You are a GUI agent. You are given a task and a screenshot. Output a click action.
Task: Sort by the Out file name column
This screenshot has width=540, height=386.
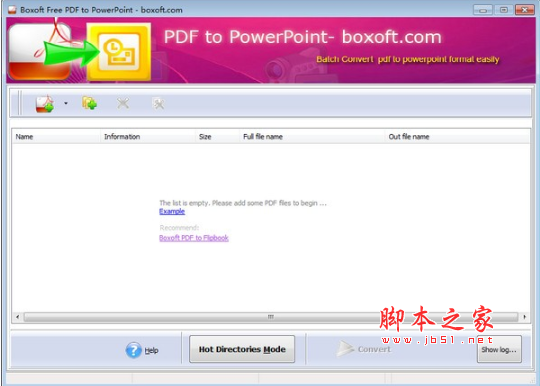[457, 137]
